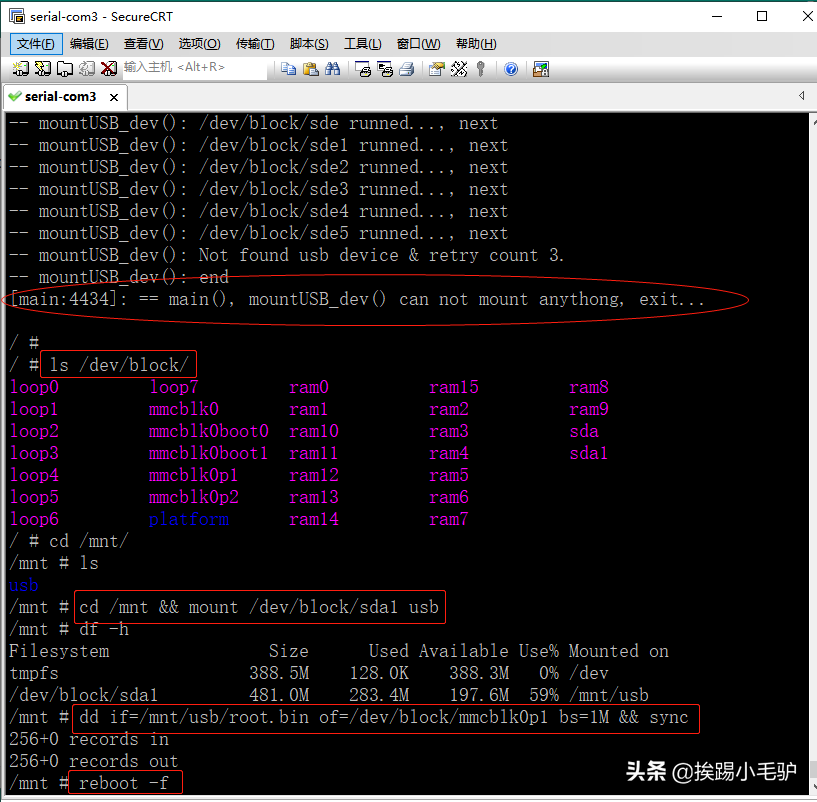
Task: Open the 编辑(E) menu
Action: click(89, 44)
